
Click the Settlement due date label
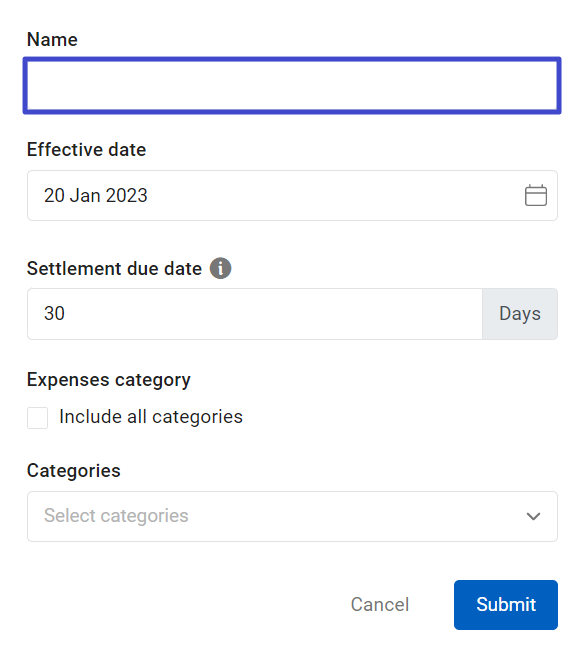pos(114,269)
